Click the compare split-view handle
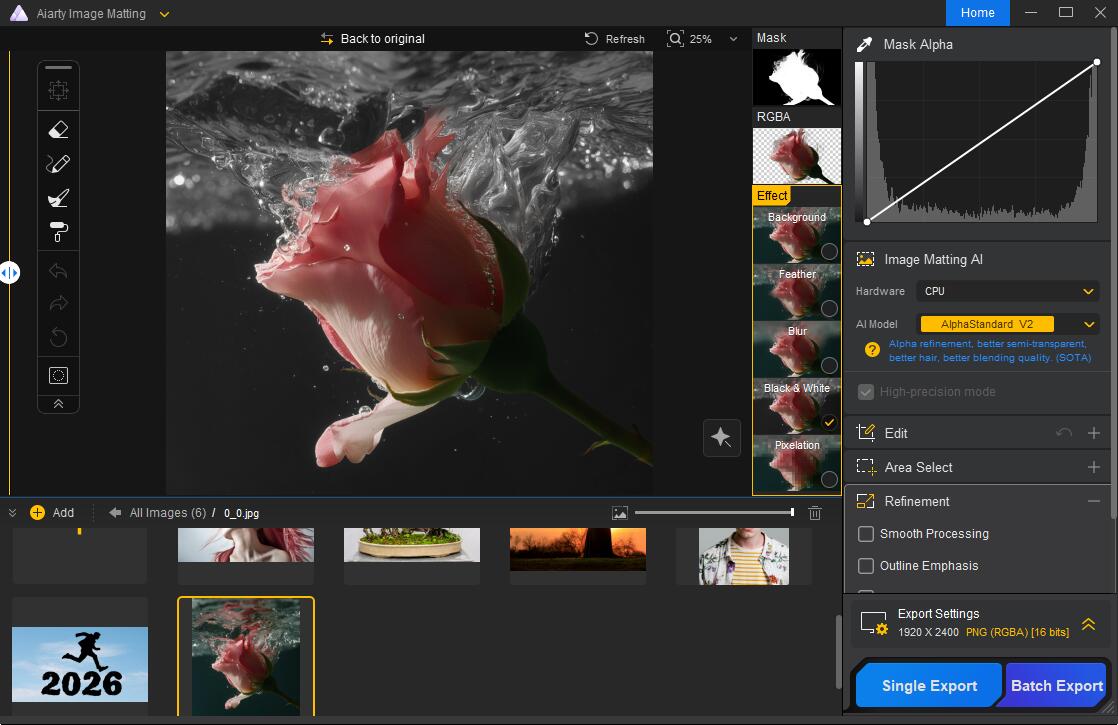Image resolution: width=1118 pixels, height=725 pixels. (9, 272)
